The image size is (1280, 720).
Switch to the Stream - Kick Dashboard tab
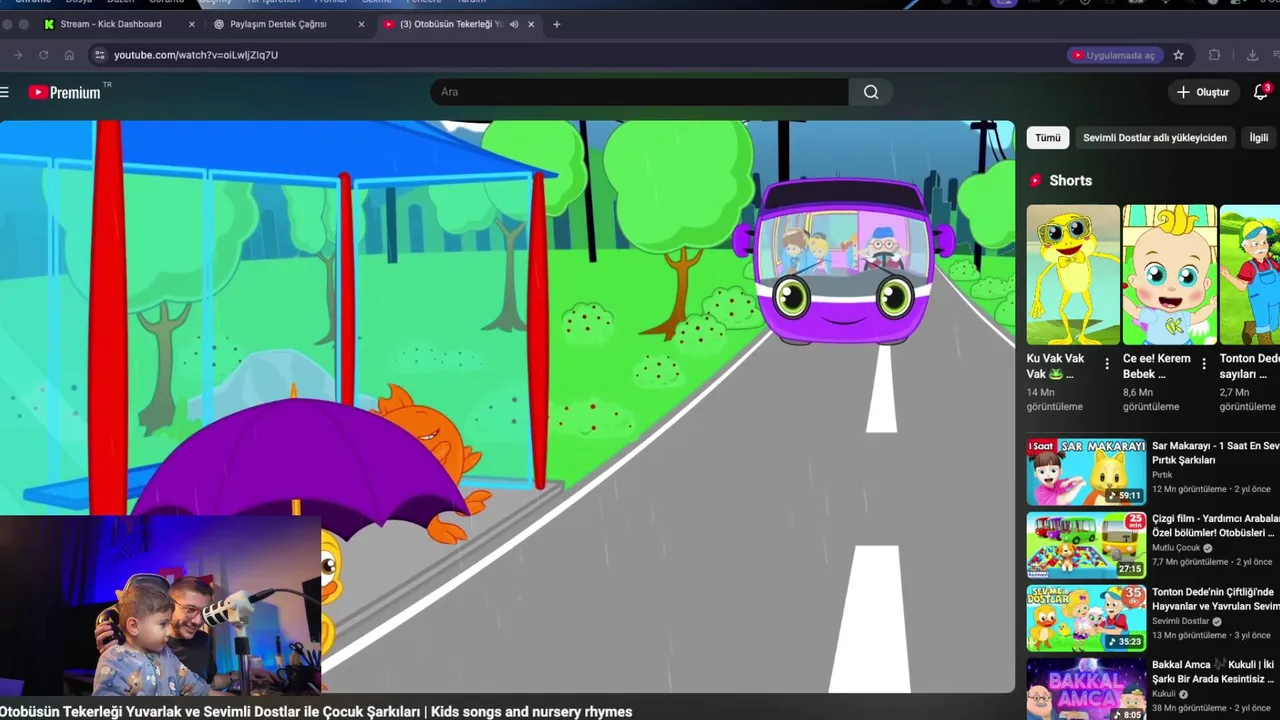coord(110,24)
